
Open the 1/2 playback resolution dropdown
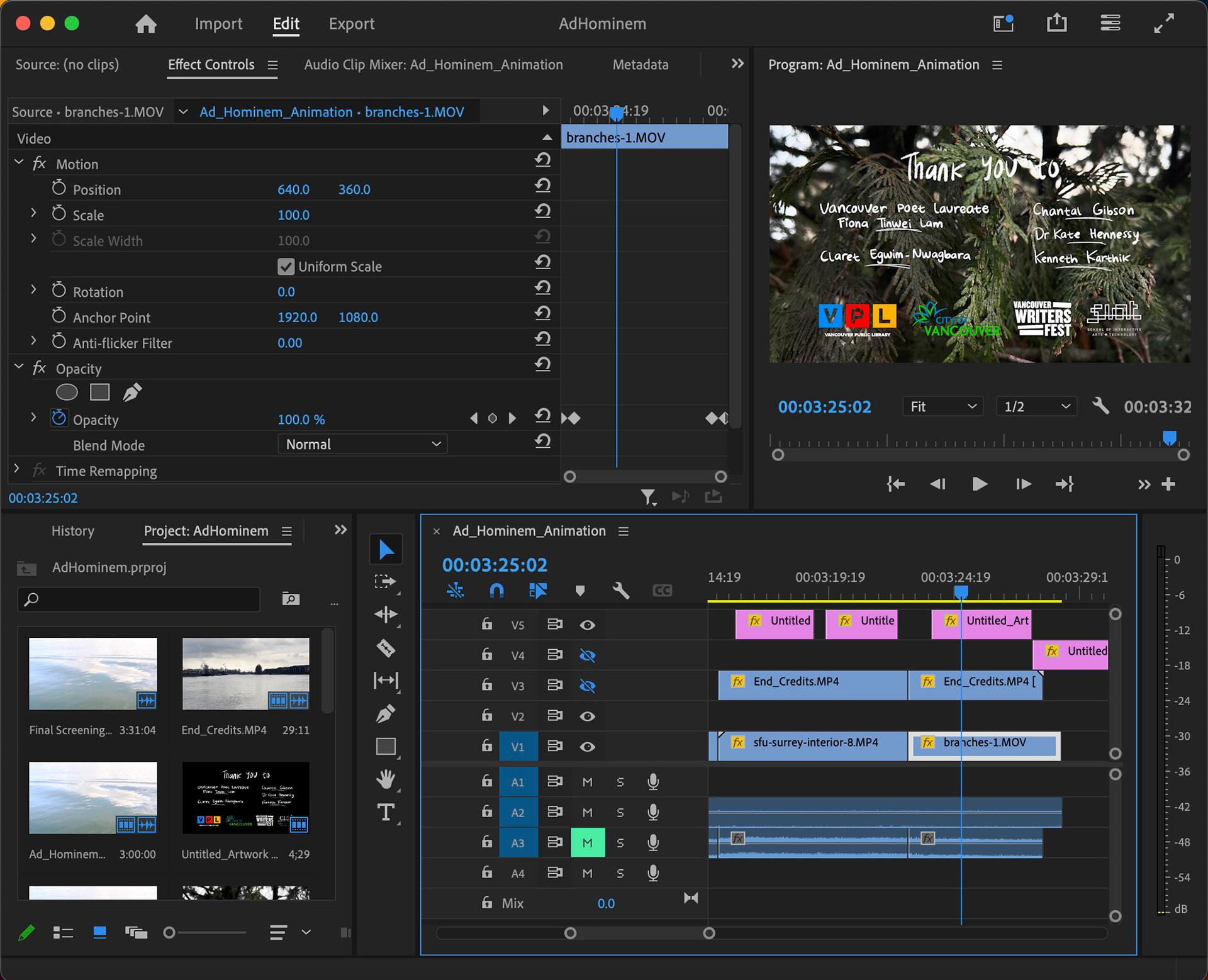(x=1036, y=406)
